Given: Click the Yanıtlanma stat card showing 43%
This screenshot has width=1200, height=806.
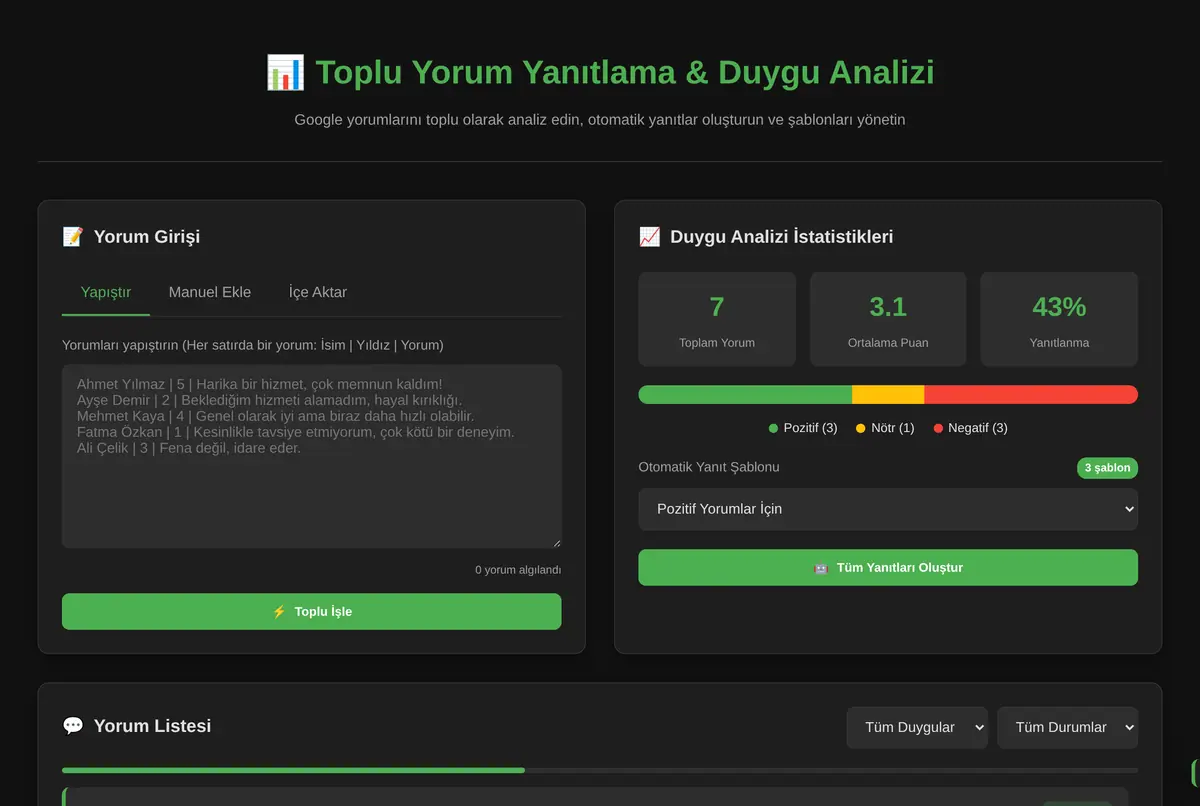Looking at the screenshot, I should tap(1059, 319).
